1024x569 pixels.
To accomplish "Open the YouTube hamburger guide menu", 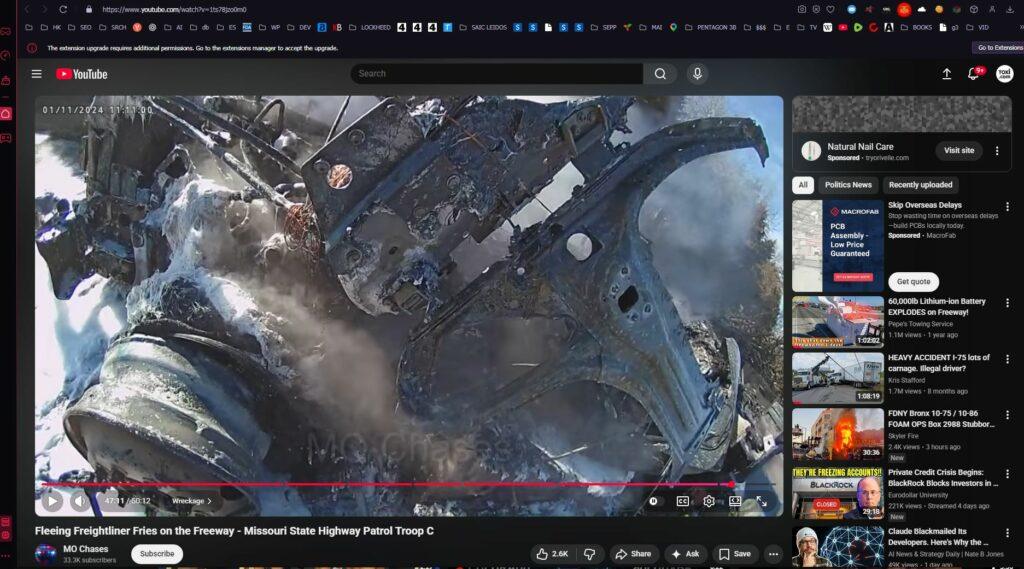I will [36, 74].
